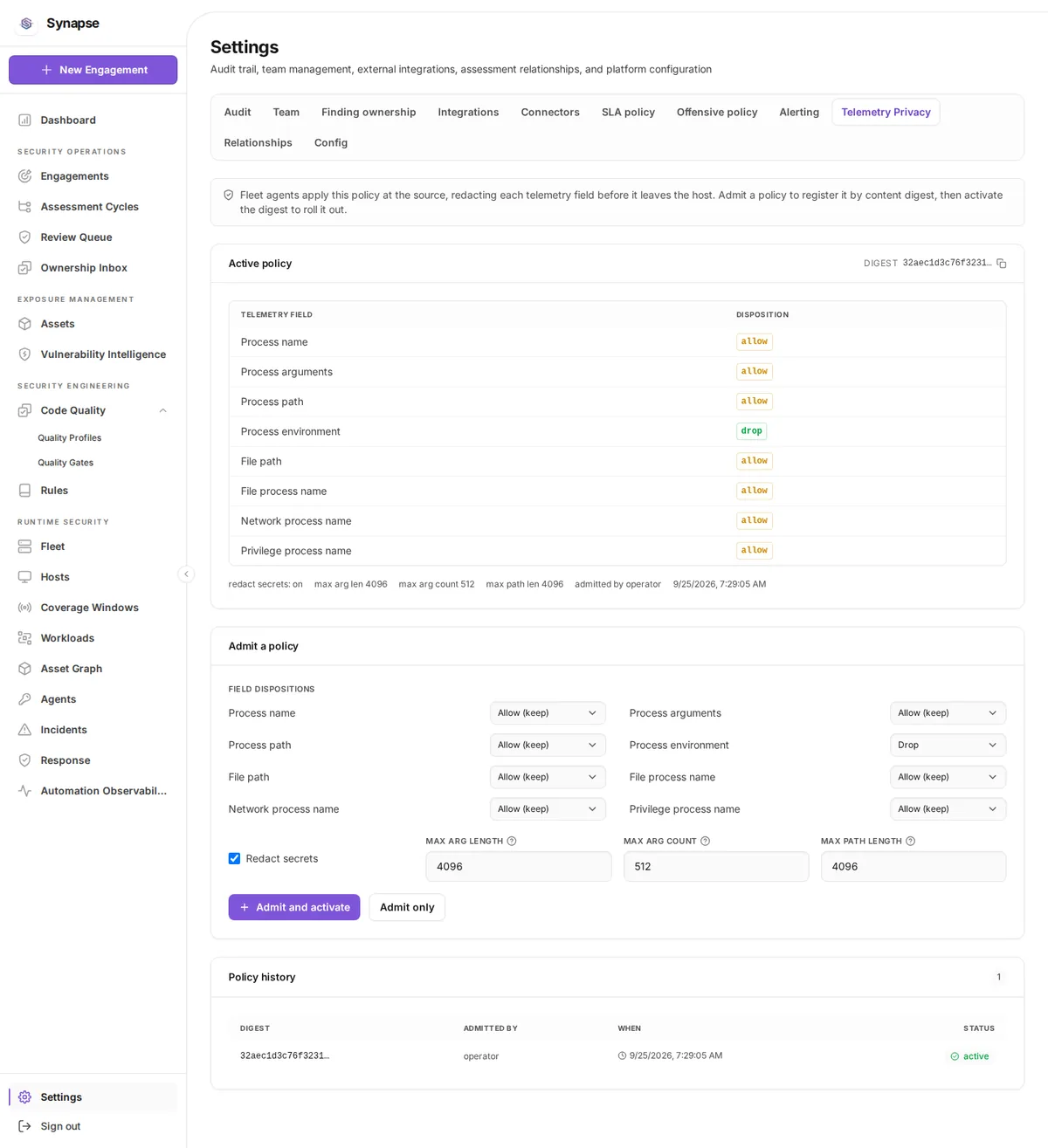Open the Process environment disposition dropdown
Screen dimensions: 1048x1148
[948, 746]
